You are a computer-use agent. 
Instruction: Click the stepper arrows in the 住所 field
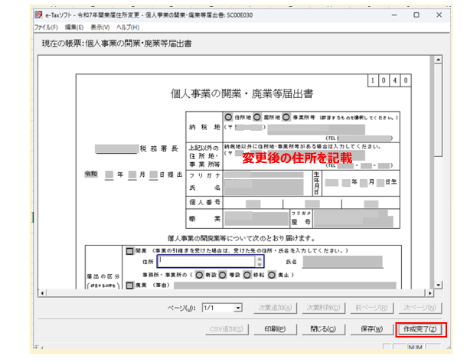point(260,261)
